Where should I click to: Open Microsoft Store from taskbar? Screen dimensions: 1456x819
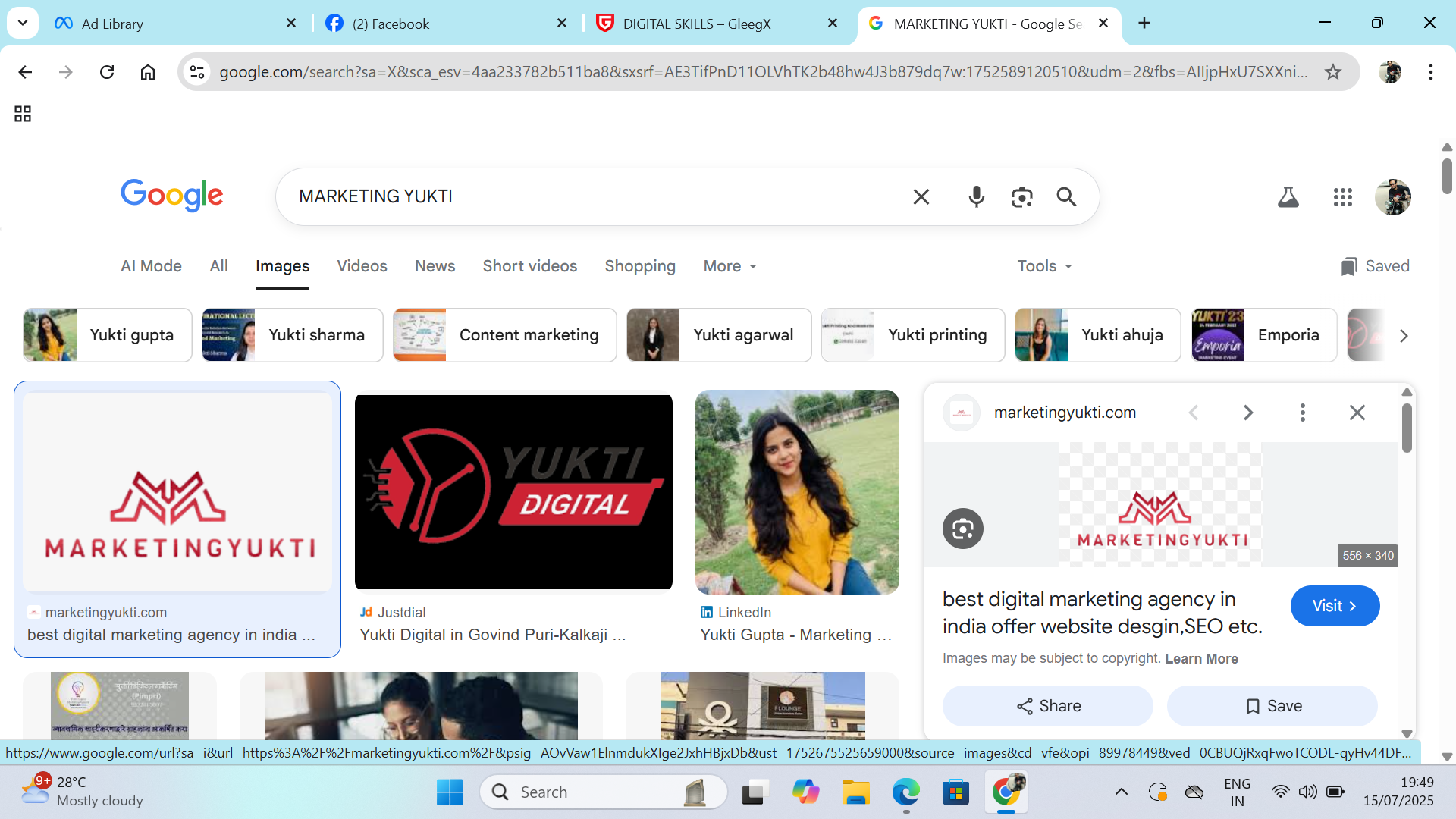pos(955,792)
